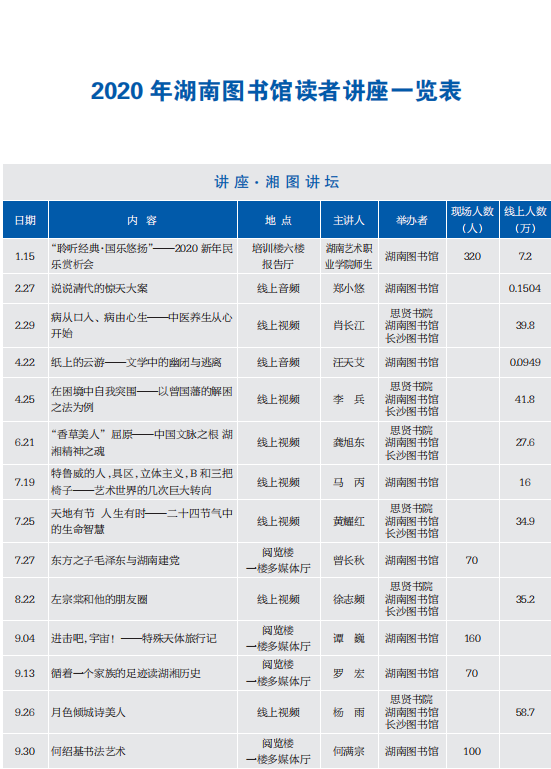The height and width of the screenshot is (769, 551).
Task: Select the date cell 1.15
Action: tap(25, 256)
